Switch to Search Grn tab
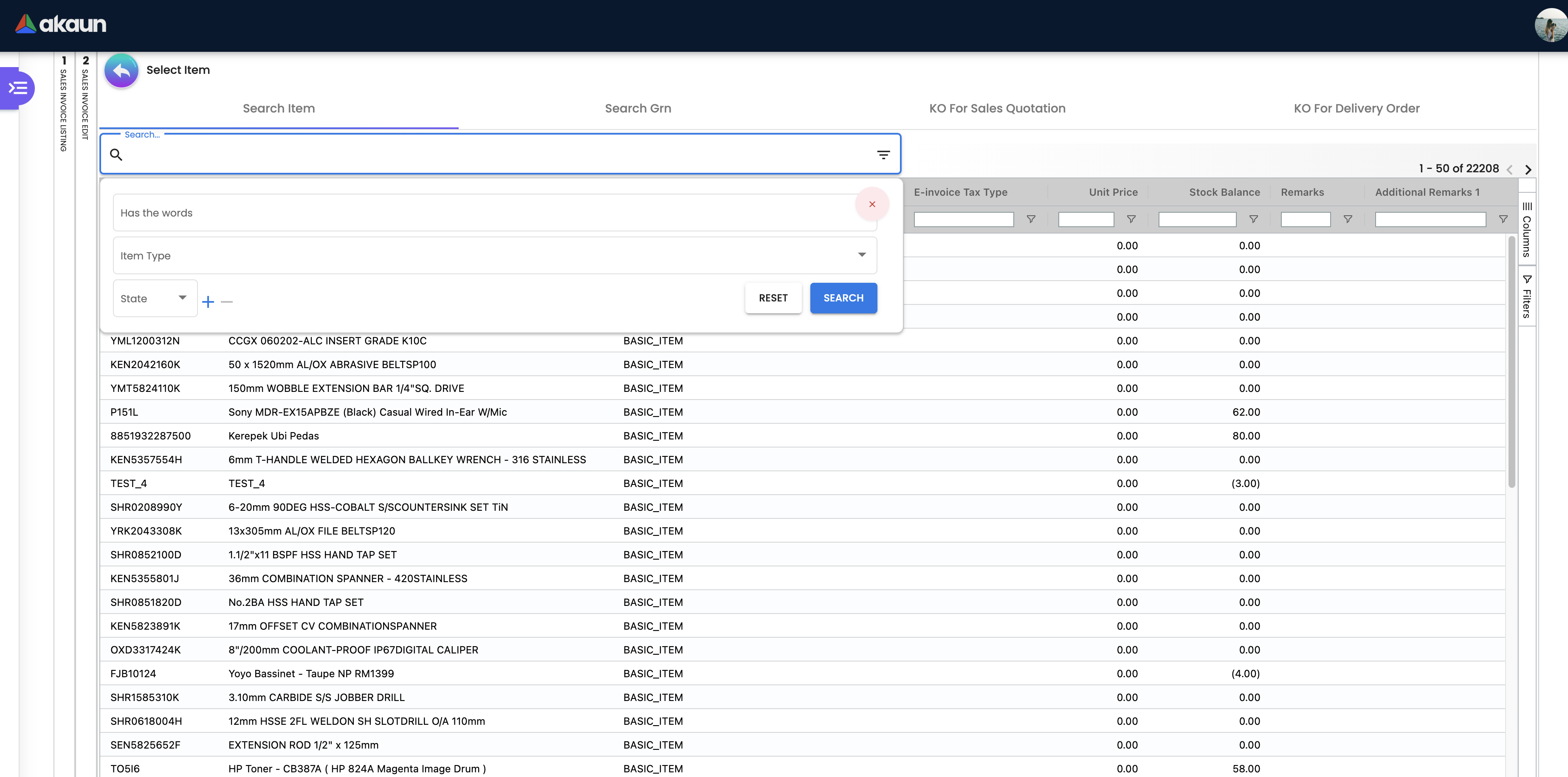This screenshot has height=777, width=1568. pos(638,108)
